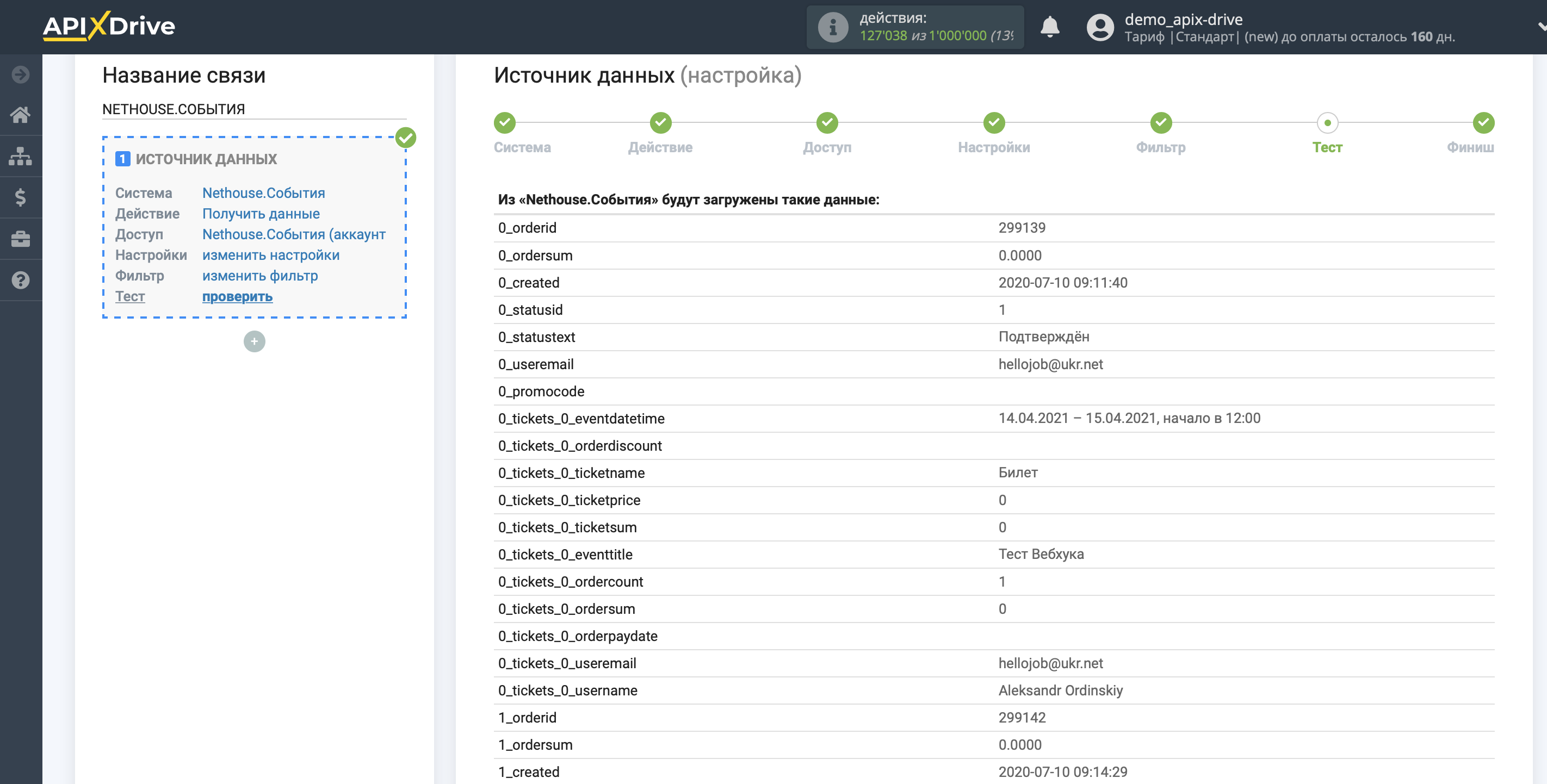Image resolution: width=1547 pixels, height=784 pixels.
Task: Open the billing dollar icon
Action: pyautogui.click(x=21, y=197)
